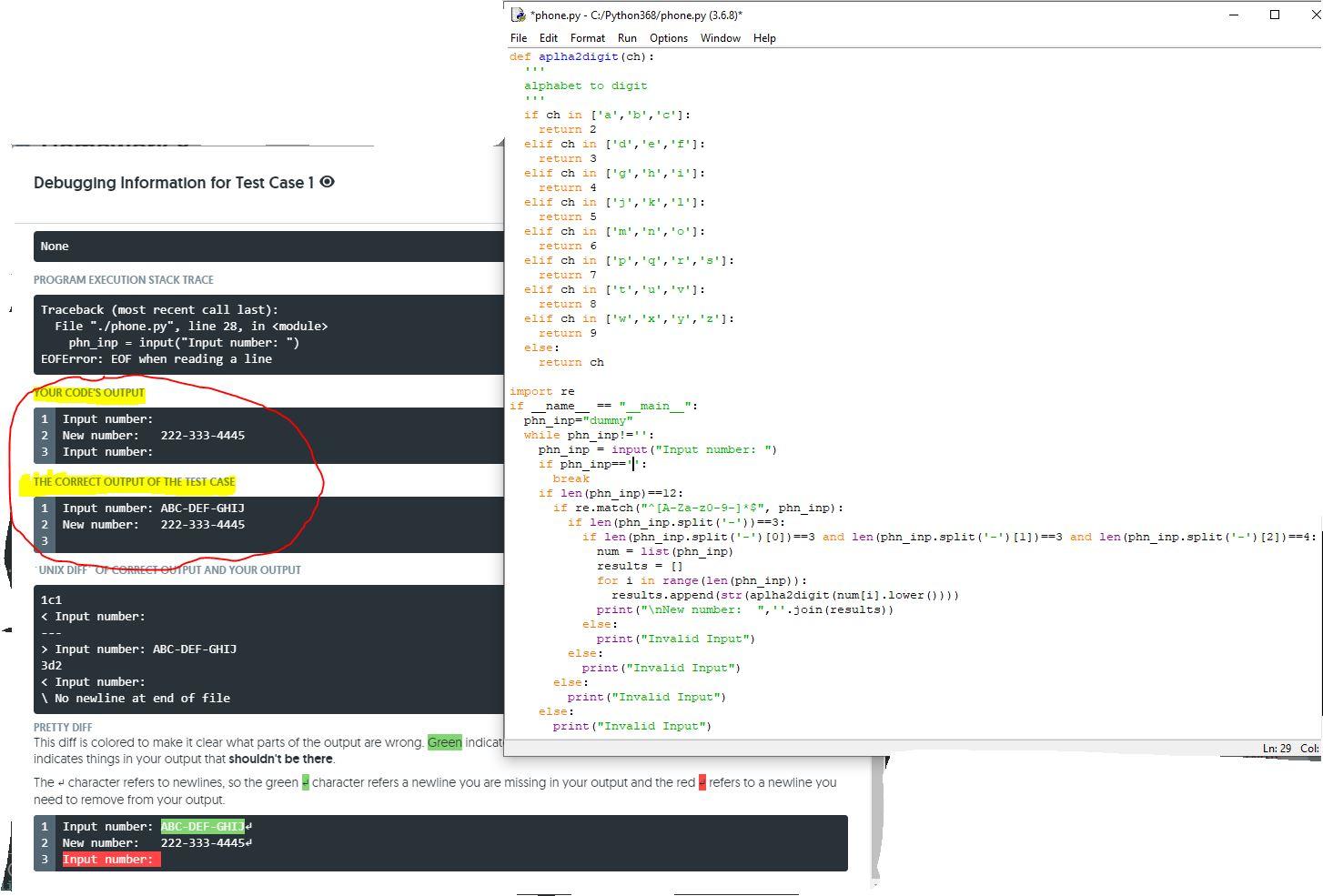The height and width of the screenshot is (896, 1323).
Task: Click the highlighted 'YOUR CODE'S OUTPUT' heading
Action: 89,393
